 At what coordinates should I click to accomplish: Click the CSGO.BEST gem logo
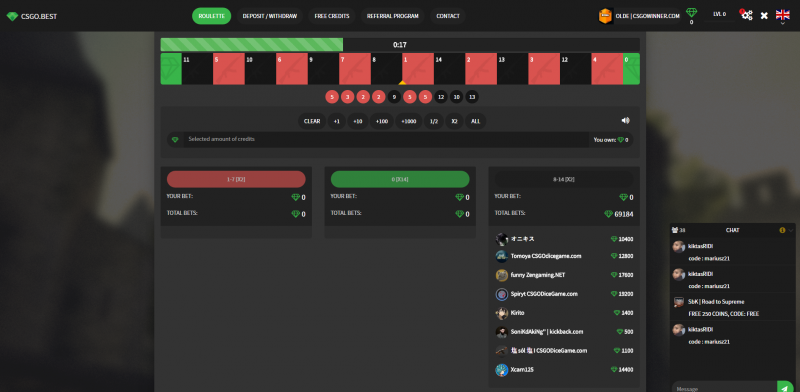(12, 16)
